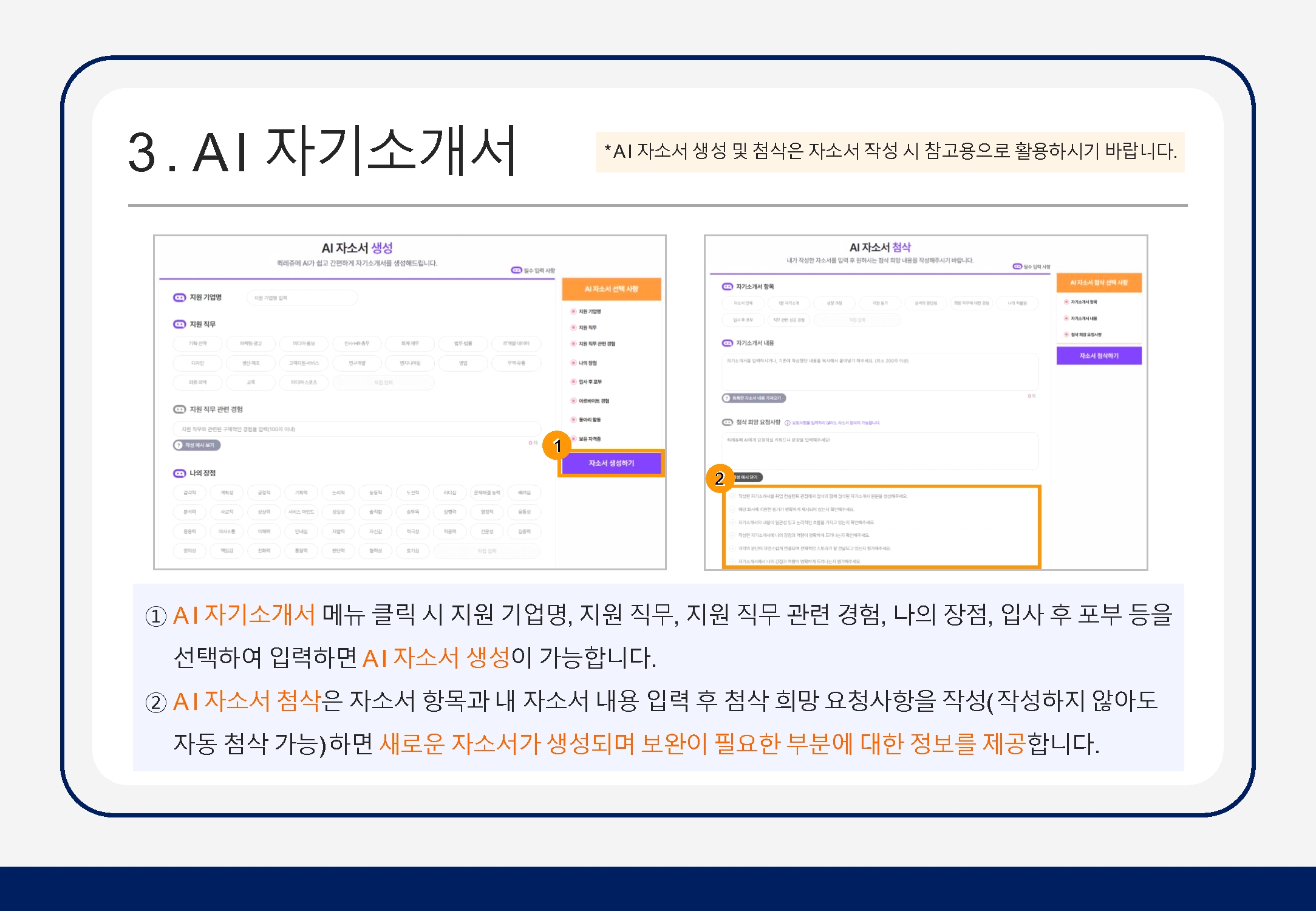Click the info icon next to 첨삭 희망 요청사항
1316x911 pixels.
[x=788, y=423]
